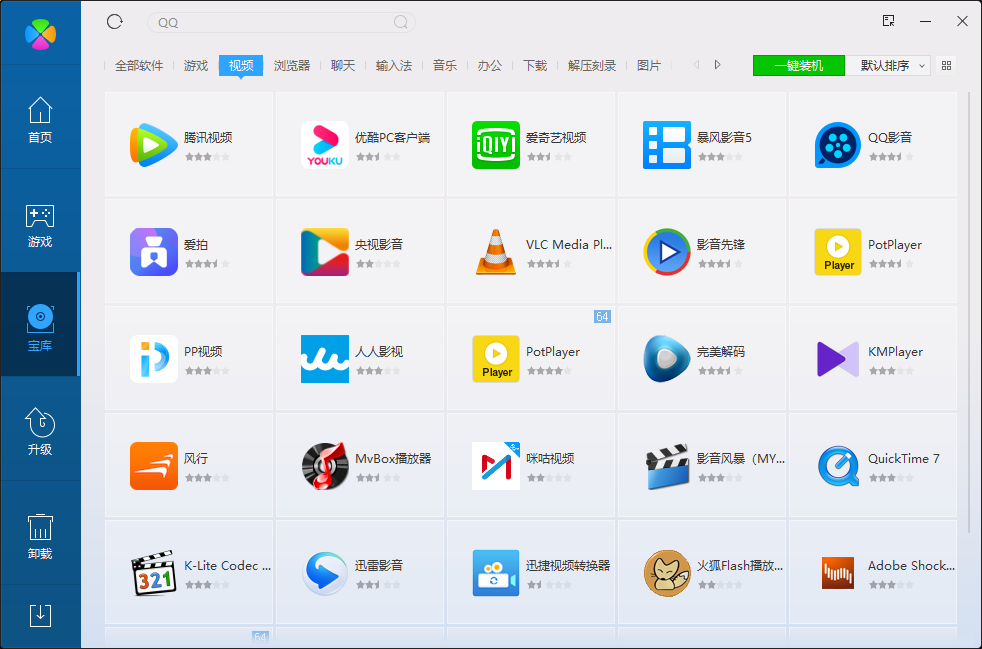Image resolution: width=982 pixels, height=649 pixels.
Task: Open PP视频 app icon
Action: 153,359
